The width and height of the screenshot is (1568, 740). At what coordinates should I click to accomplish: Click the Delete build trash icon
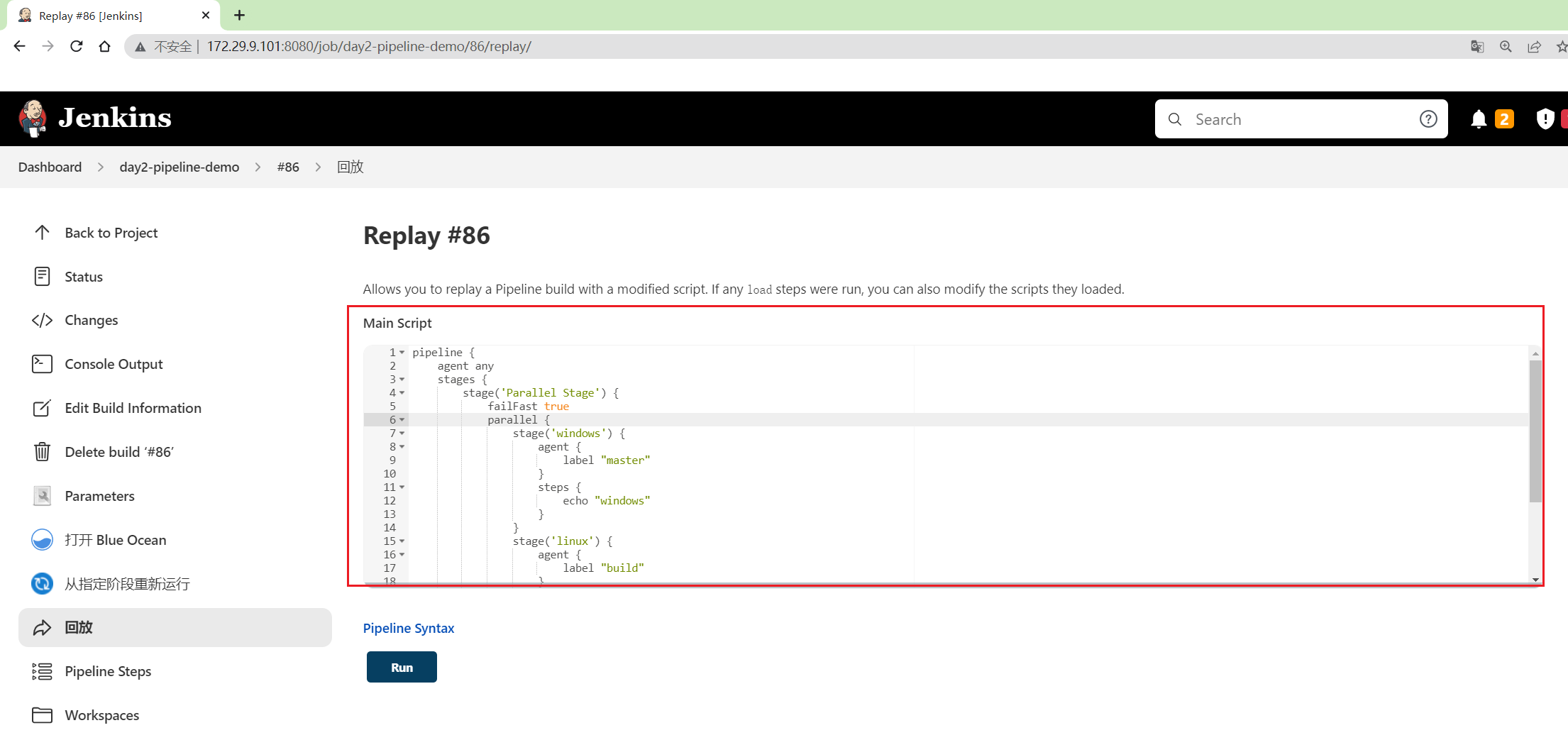click(x=42, y=452)
